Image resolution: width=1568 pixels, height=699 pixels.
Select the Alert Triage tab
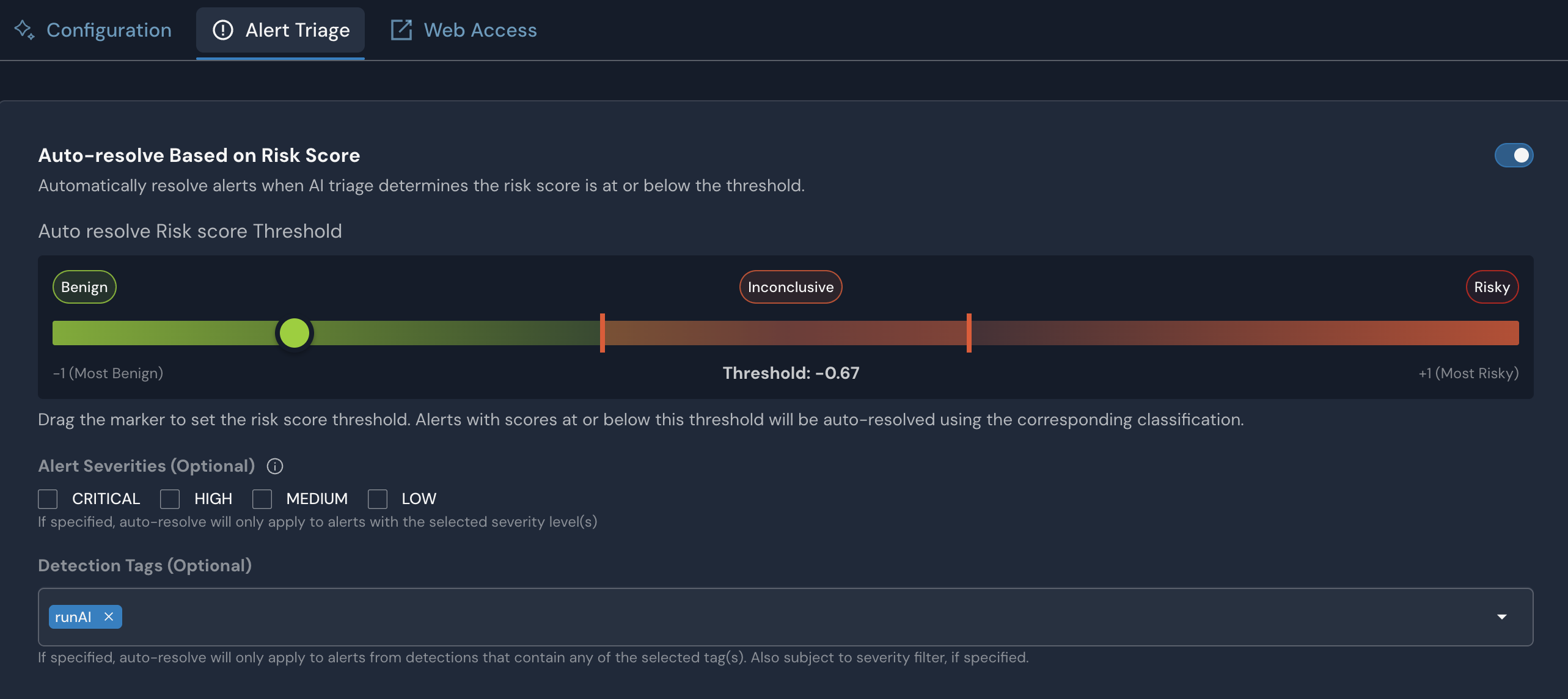tap(297, 29)
